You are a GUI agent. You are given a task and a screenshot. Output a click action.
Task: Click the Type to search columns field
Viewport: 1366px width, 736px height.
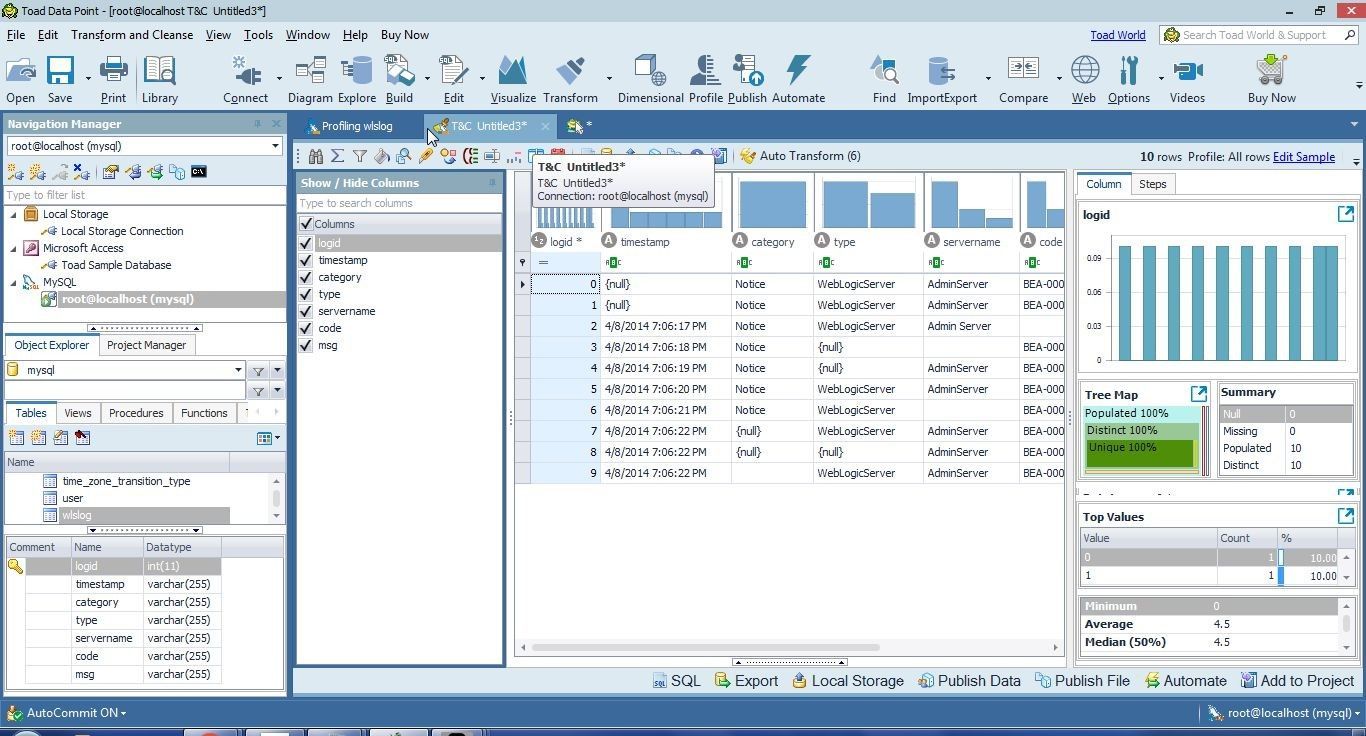399,203
